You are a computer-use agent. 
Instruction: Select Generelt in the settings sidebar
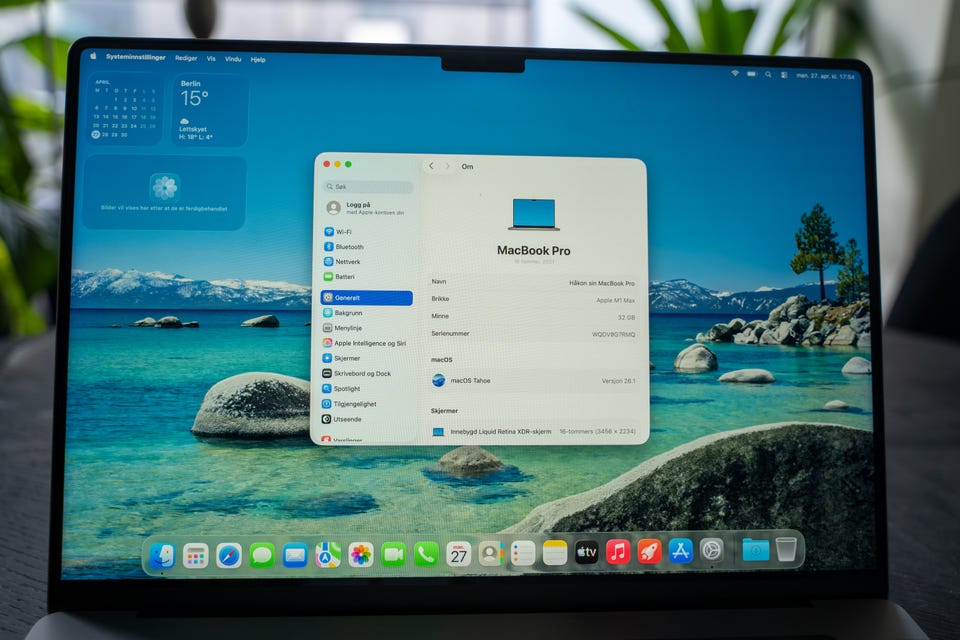click(x=366, y=298)
